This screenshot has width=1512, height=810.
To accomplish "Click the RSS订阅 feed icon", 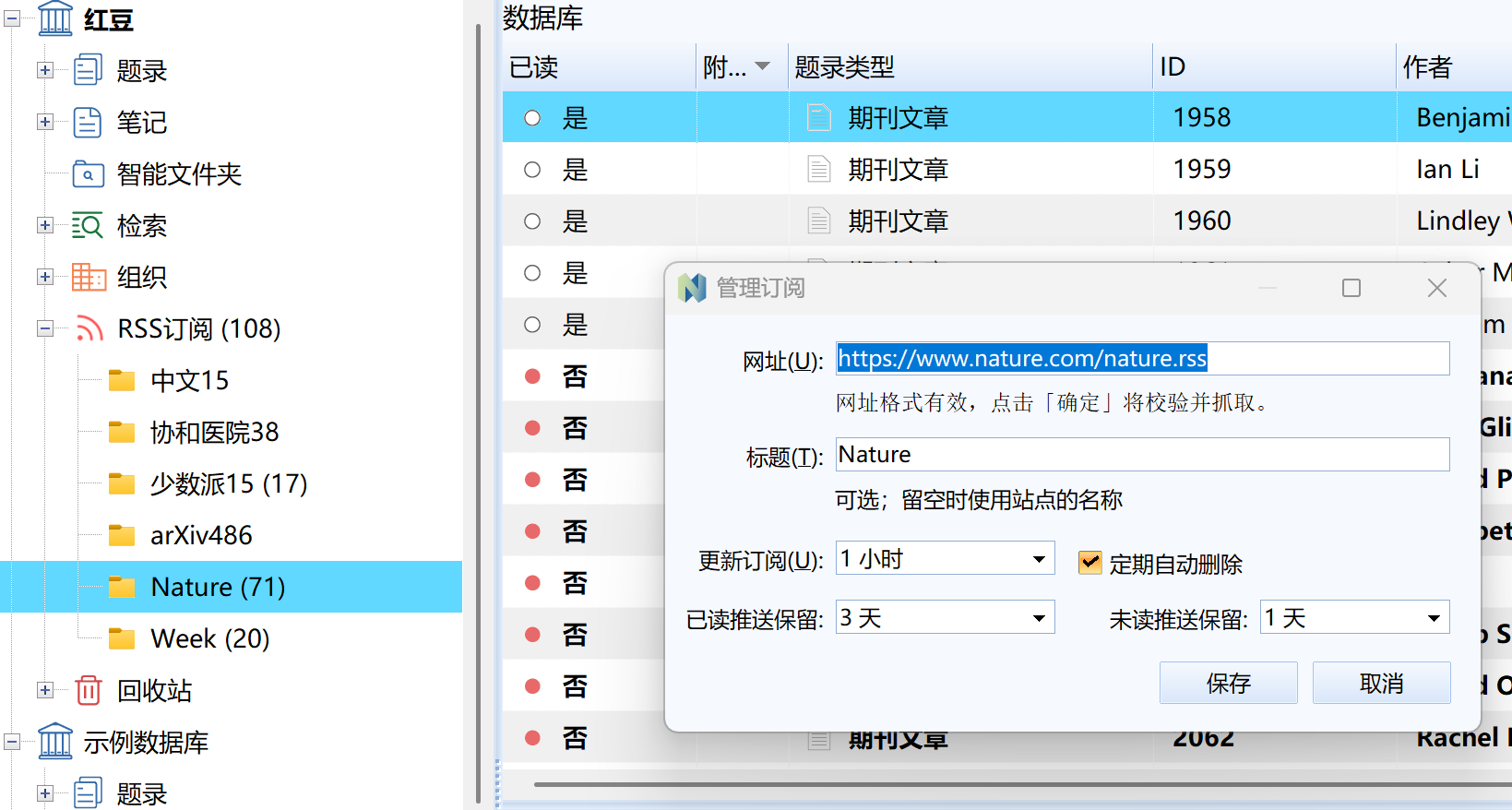I will click(x=89, y=328).
